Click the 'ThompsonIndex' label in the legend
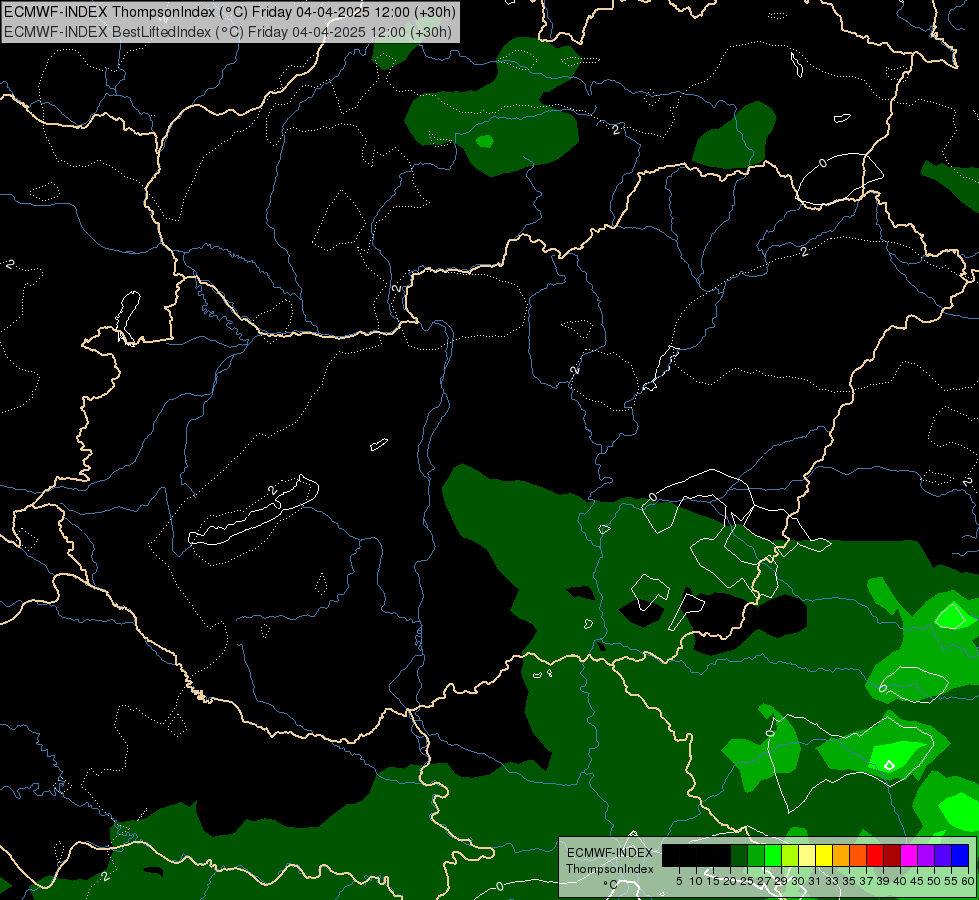The height and width of the screenshot is (900, 979). tap(610, 869)
